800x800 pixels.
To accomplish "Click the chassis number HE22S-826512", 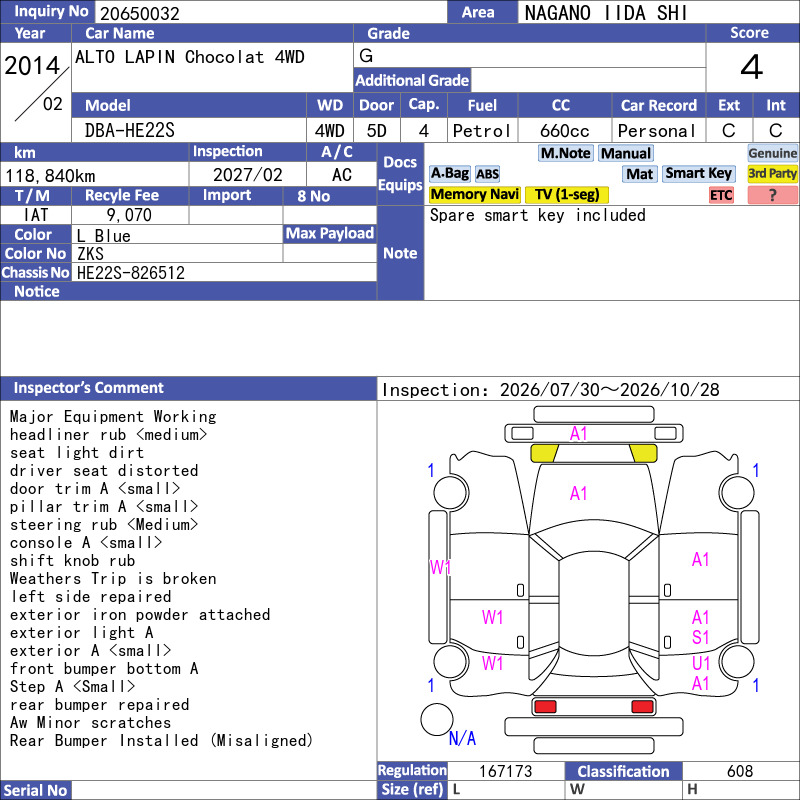I will [131, 273].
